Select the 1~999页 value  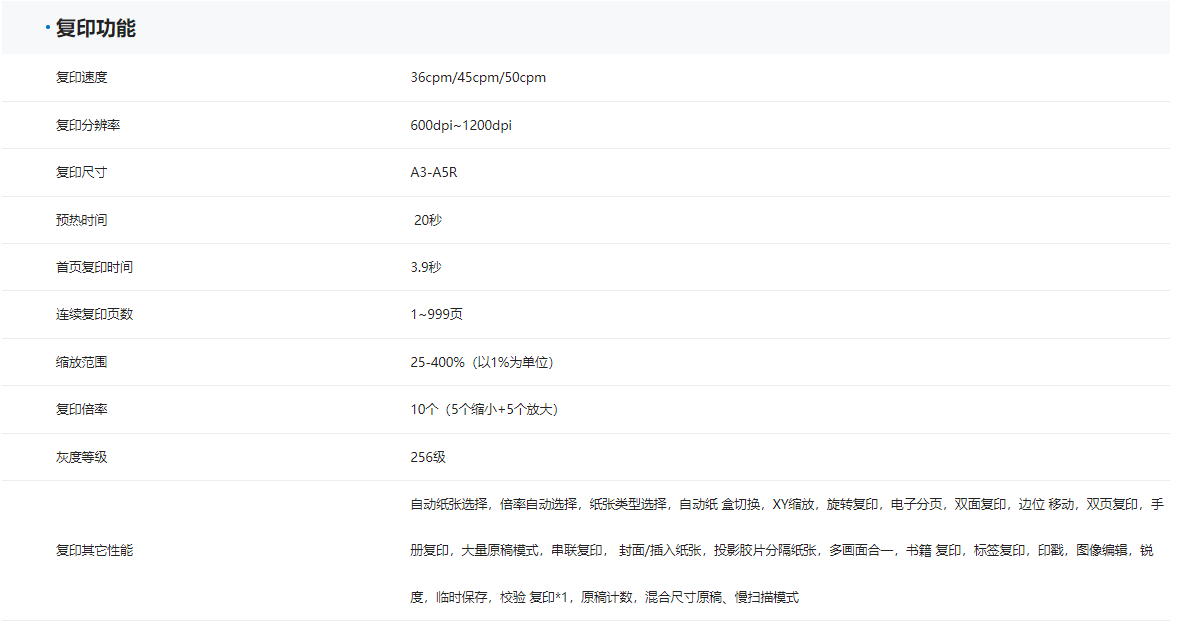[x=436, y=314]
